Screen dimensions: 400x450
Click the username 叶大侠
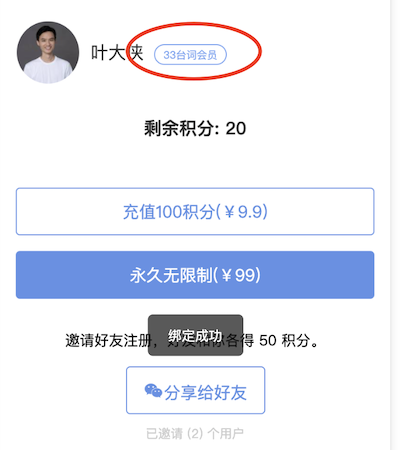point(117,53)
